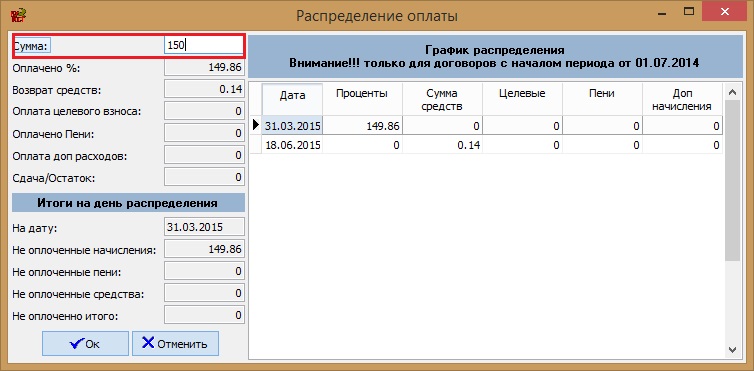Click the Проценты cell of row 18.06.2015
Viewport: 754px width, 371px height.
point(362,145)
